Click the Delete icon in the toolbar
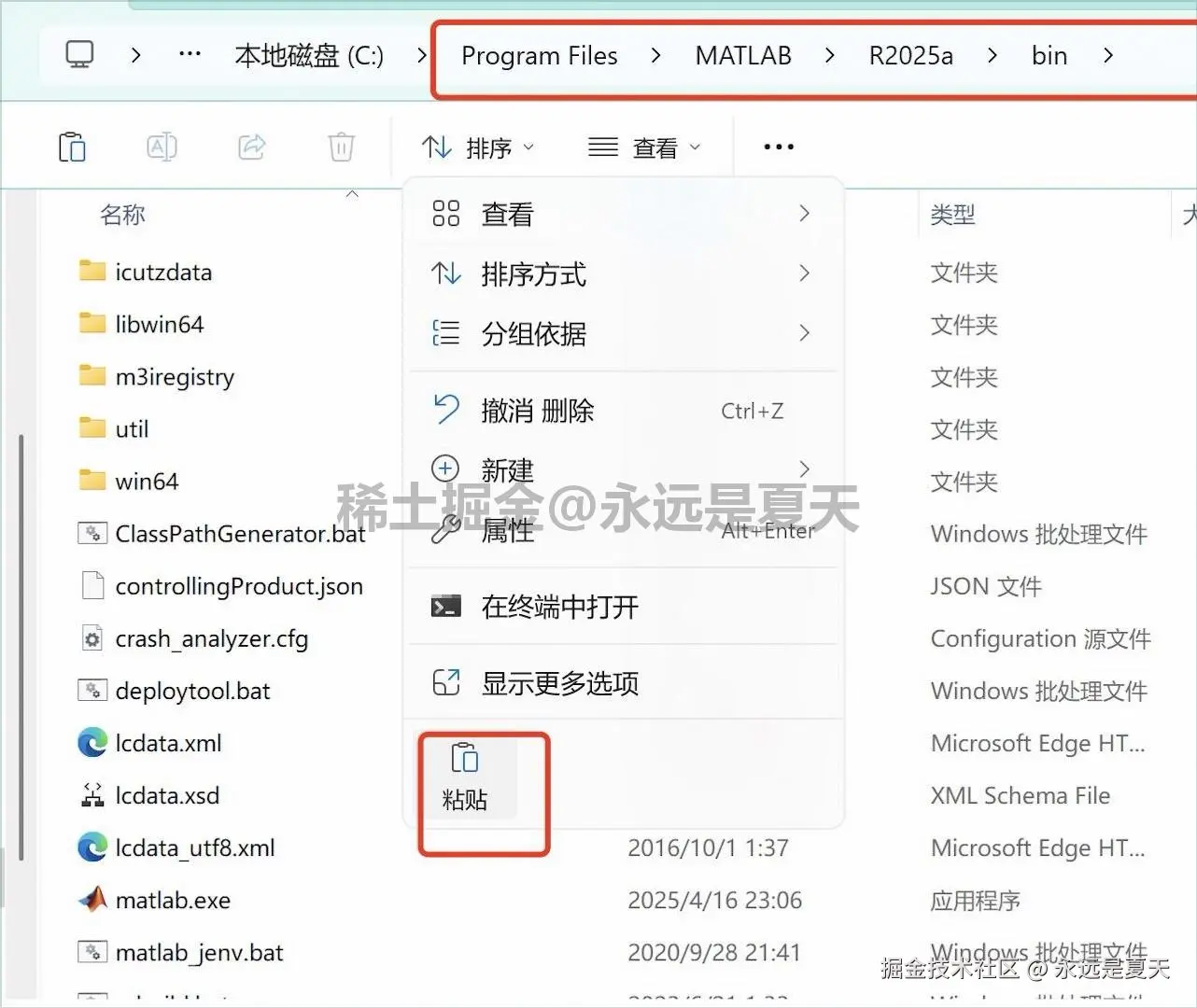The image size is (1197, 1008). 341,147
